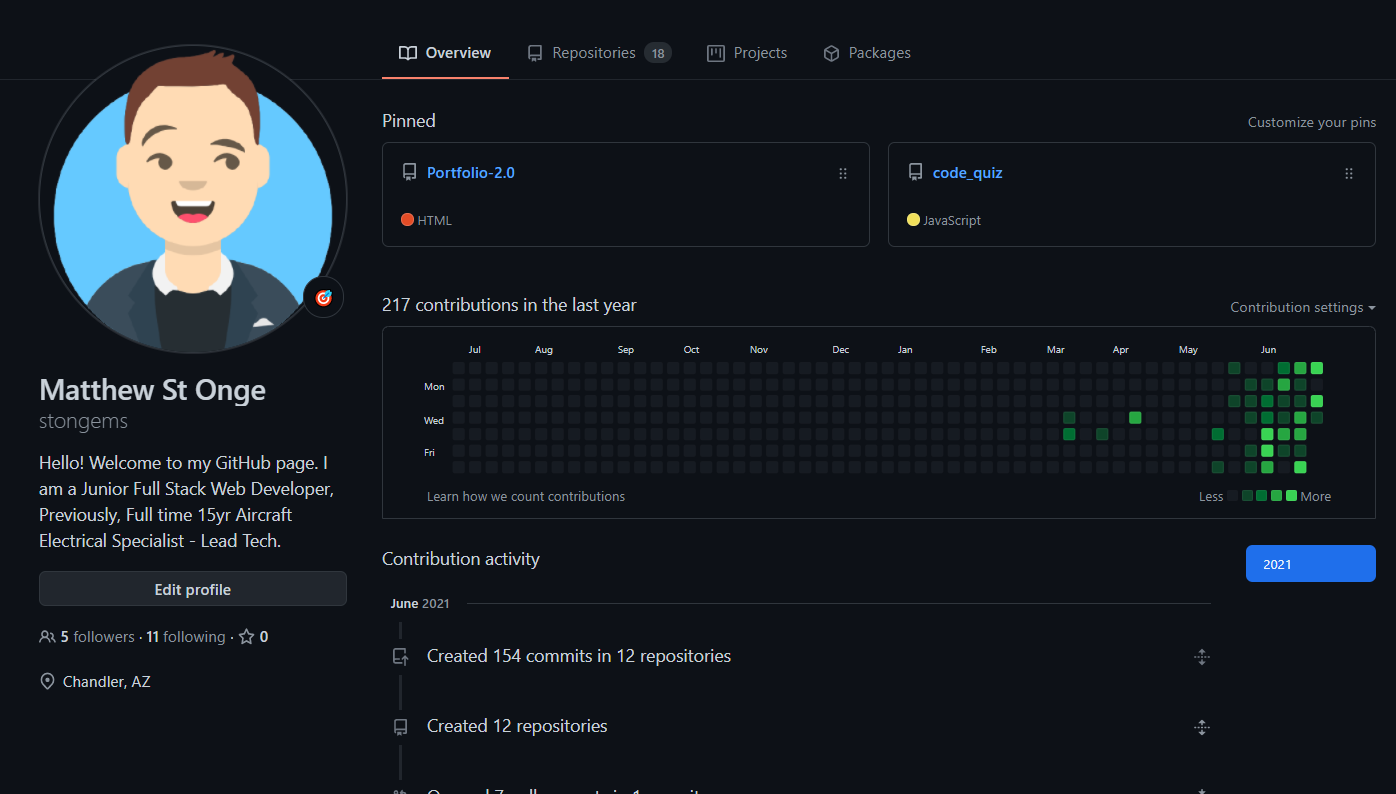Click the repository icon beside code_quiz
1396x794 pixels.
point(915,172)
